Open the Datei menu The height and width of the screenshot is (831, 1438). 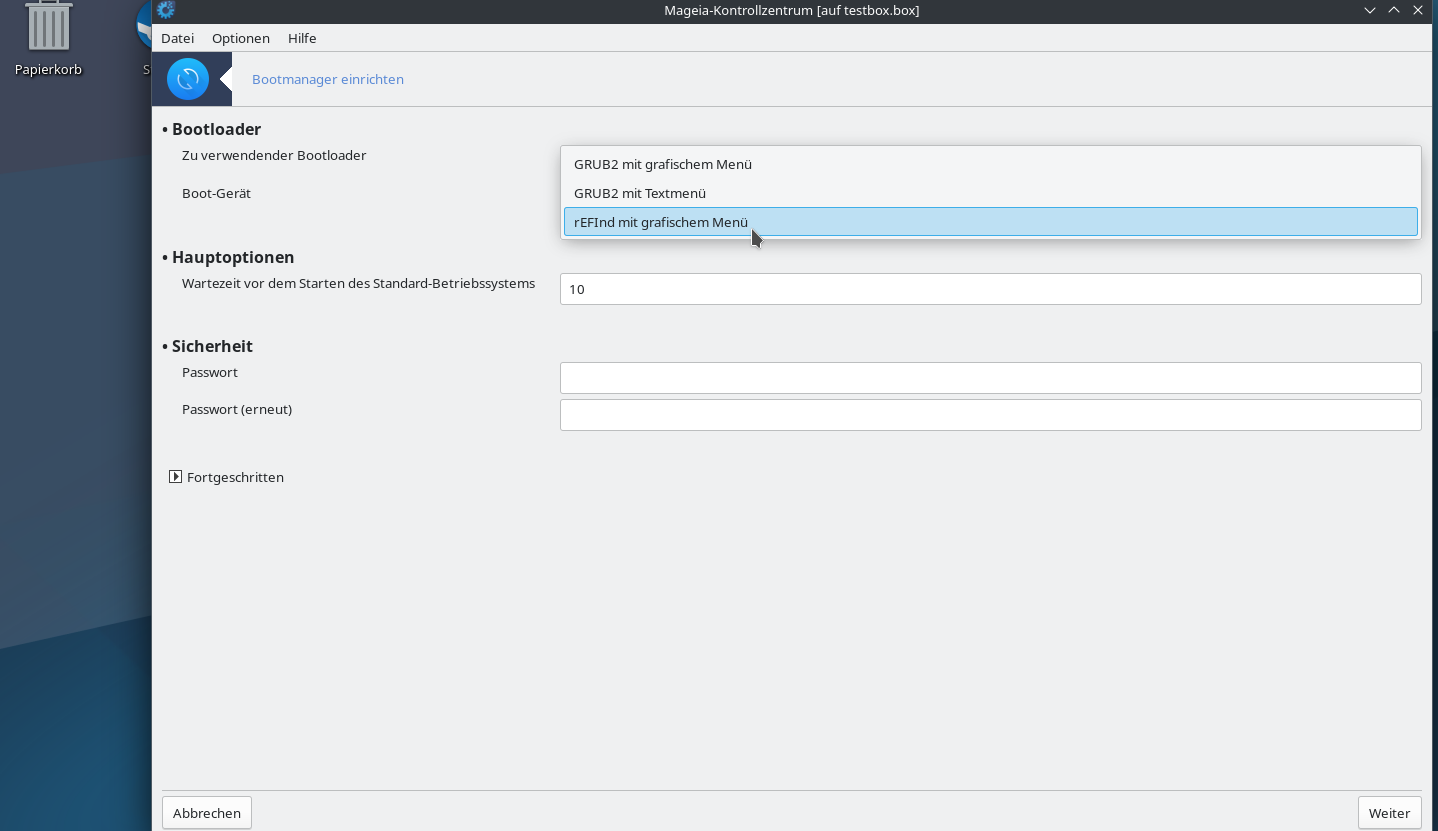point(177,38)
